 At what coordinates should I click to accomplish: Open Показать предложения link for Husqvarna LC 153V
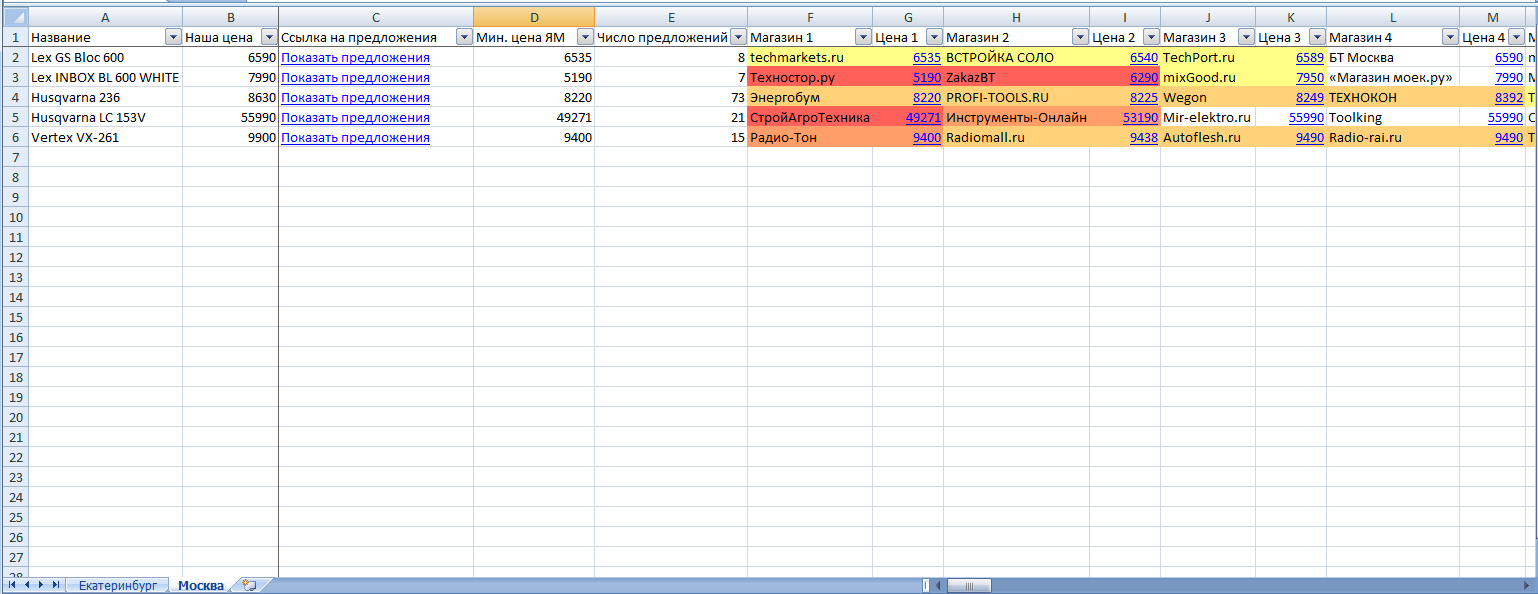tap(355, 117)
